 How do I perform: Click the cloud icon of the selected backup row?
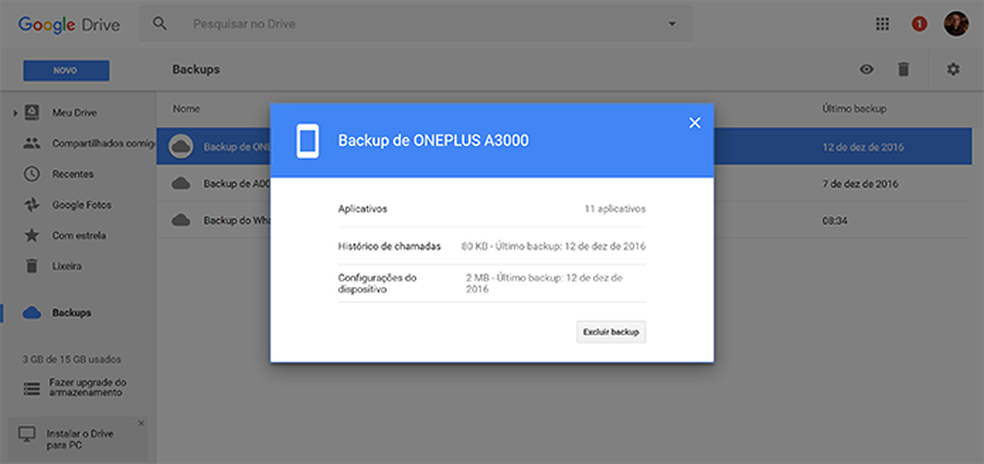click(x=181, y=147)
